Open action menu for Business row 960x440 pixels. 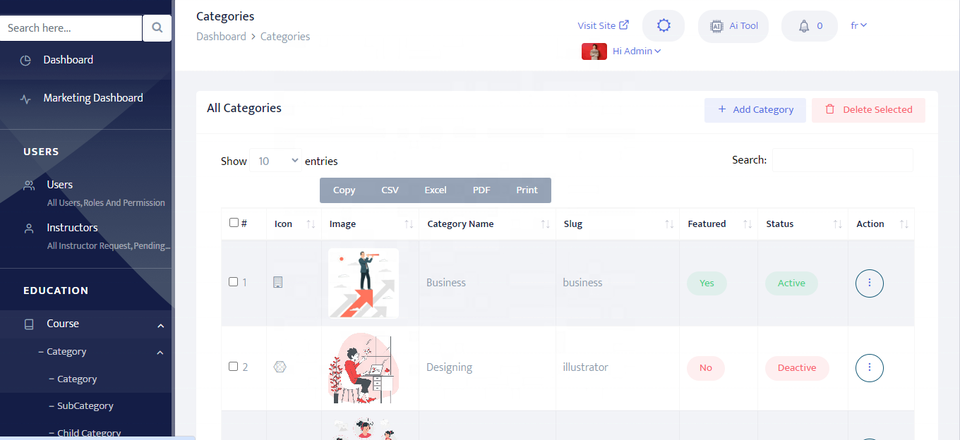(869, 283)
